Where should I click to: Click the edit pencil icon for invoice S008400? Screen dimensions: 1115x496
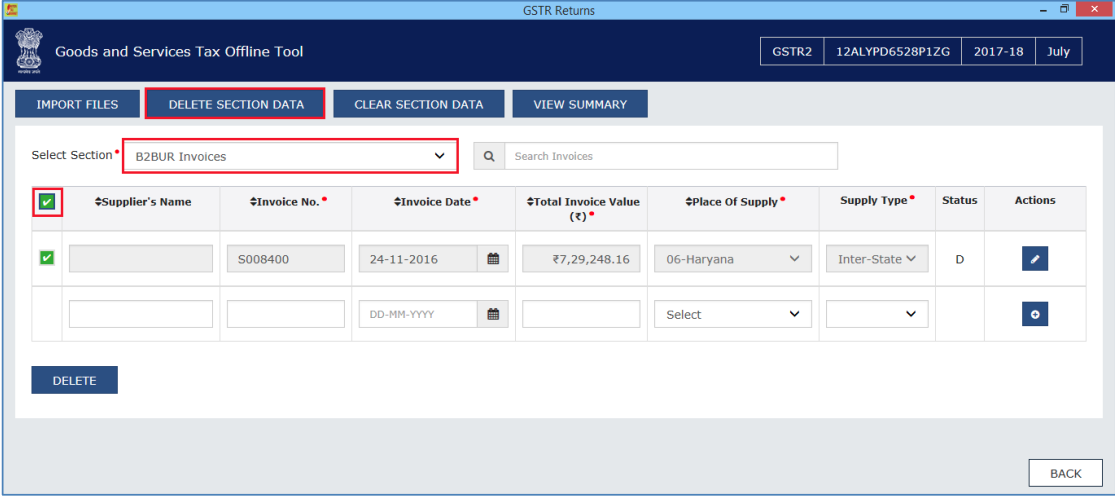pyautogui.click(x=1035, y=259)
